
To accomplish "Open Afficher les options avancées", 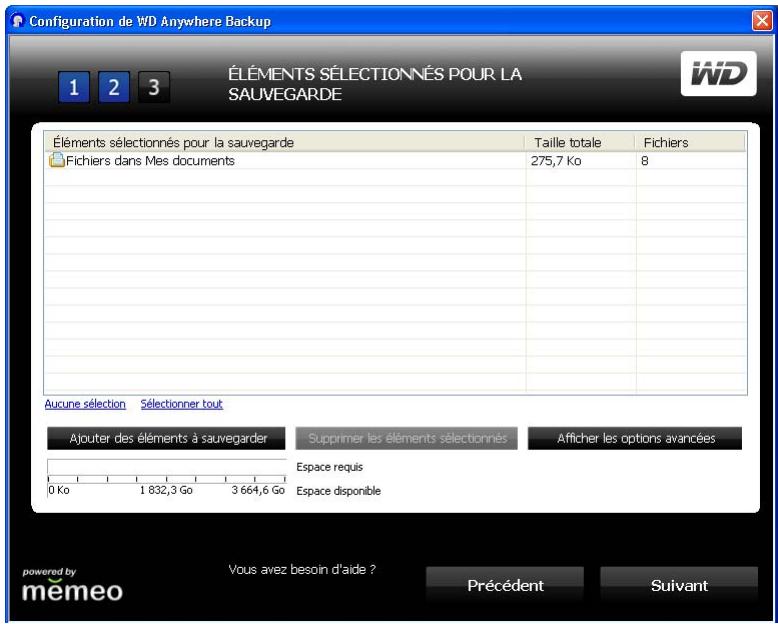I will click(x=635, y=438).
